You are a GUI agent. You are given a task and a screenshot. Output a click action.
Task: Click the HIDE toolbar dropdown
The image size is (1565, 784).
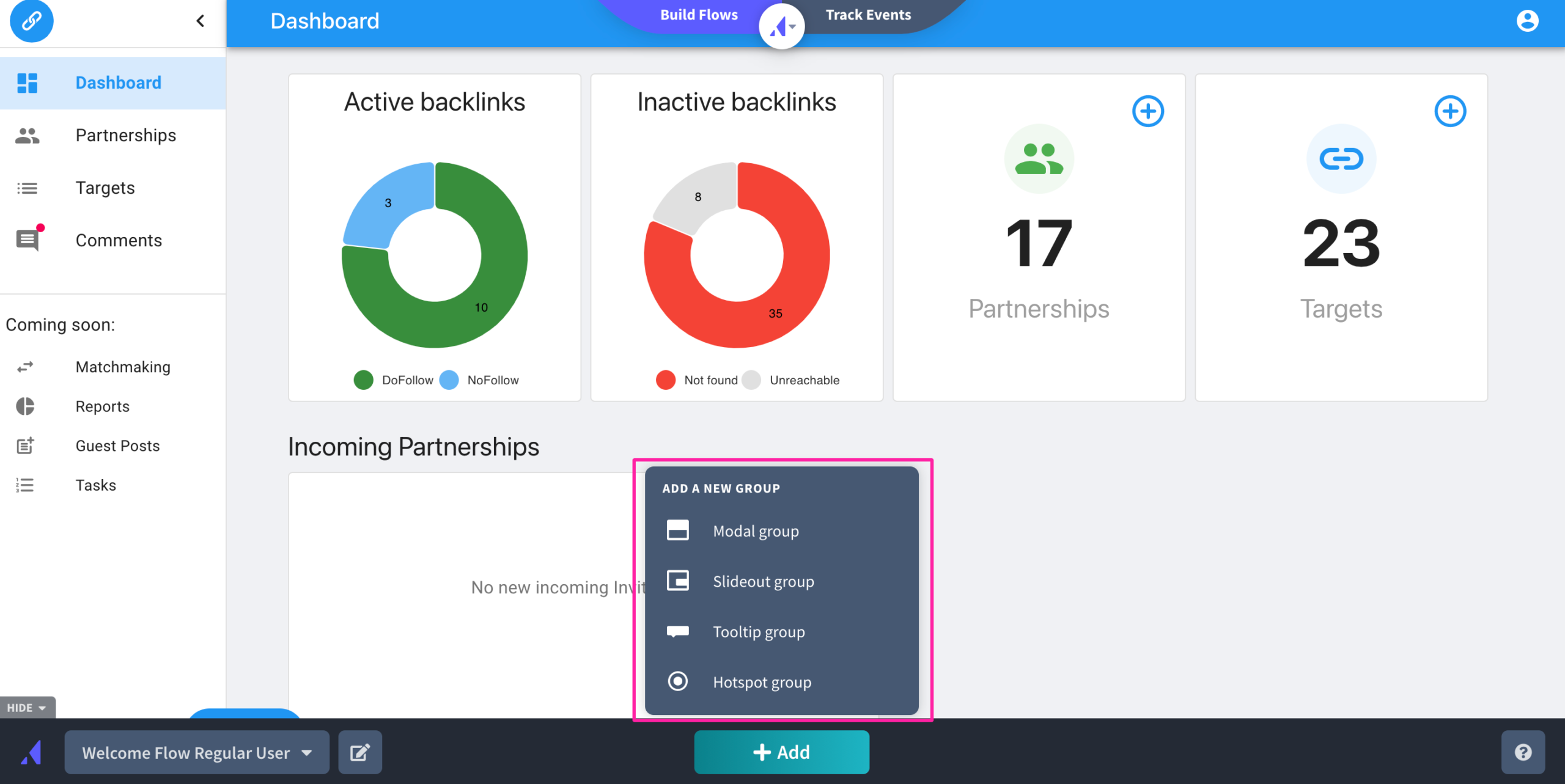click(27, 708)
